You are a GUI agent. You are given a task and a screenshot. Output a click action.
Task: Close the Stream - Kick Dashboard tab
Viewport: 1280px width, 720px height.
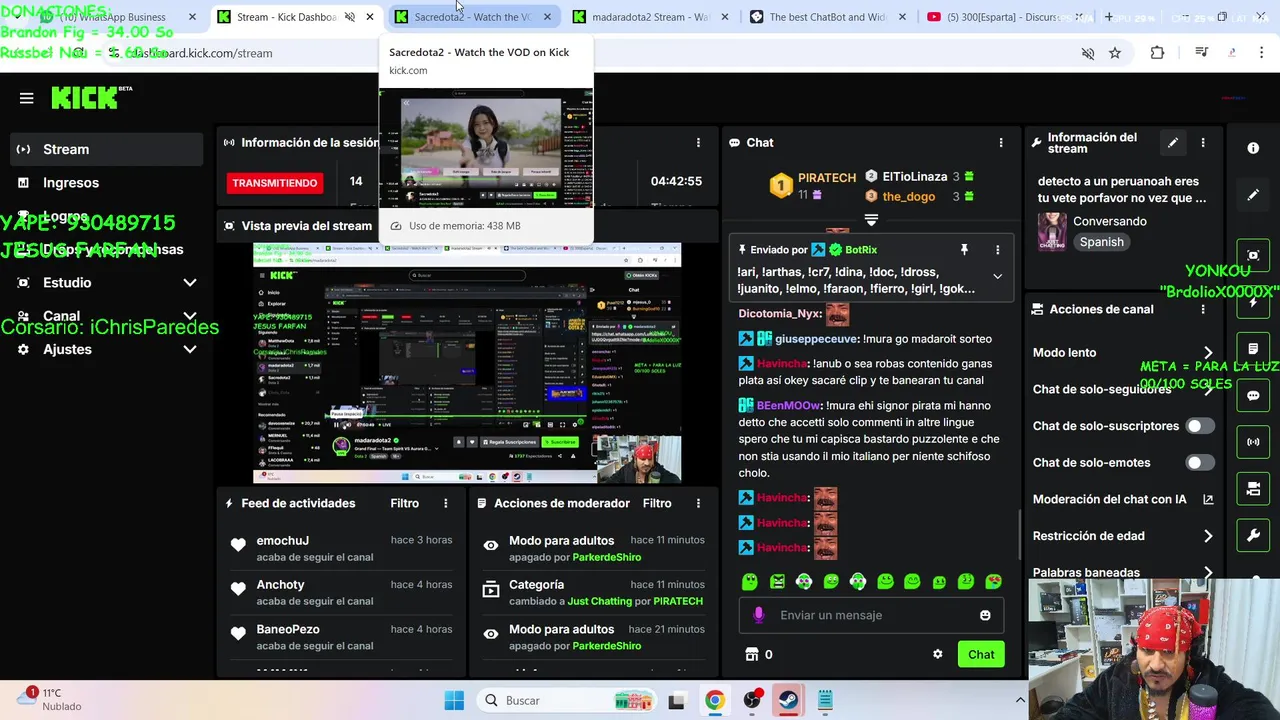click(x=370, y=17)
